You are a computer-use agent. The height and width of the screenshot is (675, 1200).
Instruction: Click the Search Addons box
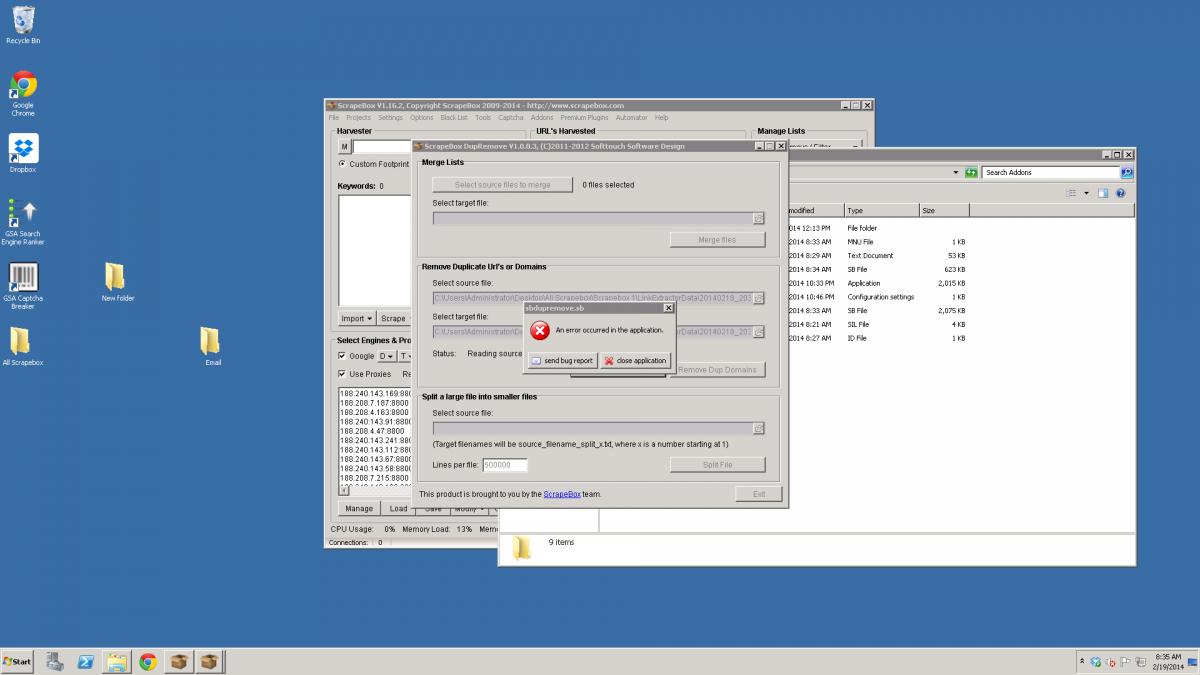1052,172
